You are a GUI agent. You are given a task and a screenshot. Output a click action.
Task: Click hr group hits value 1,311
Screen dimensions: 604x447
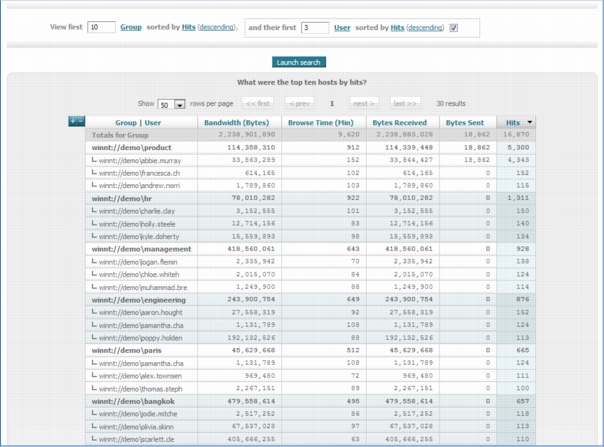(x=518, y=198)
